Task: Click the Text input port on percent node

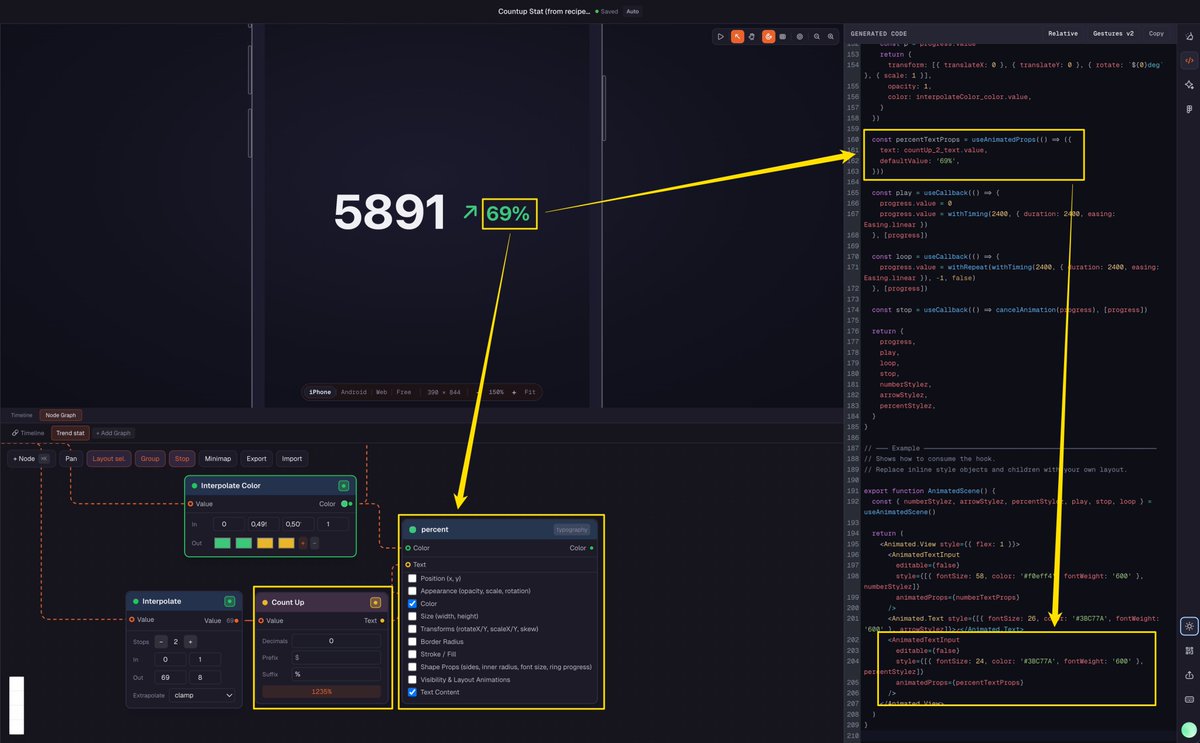Action: [x=408, y=565]
